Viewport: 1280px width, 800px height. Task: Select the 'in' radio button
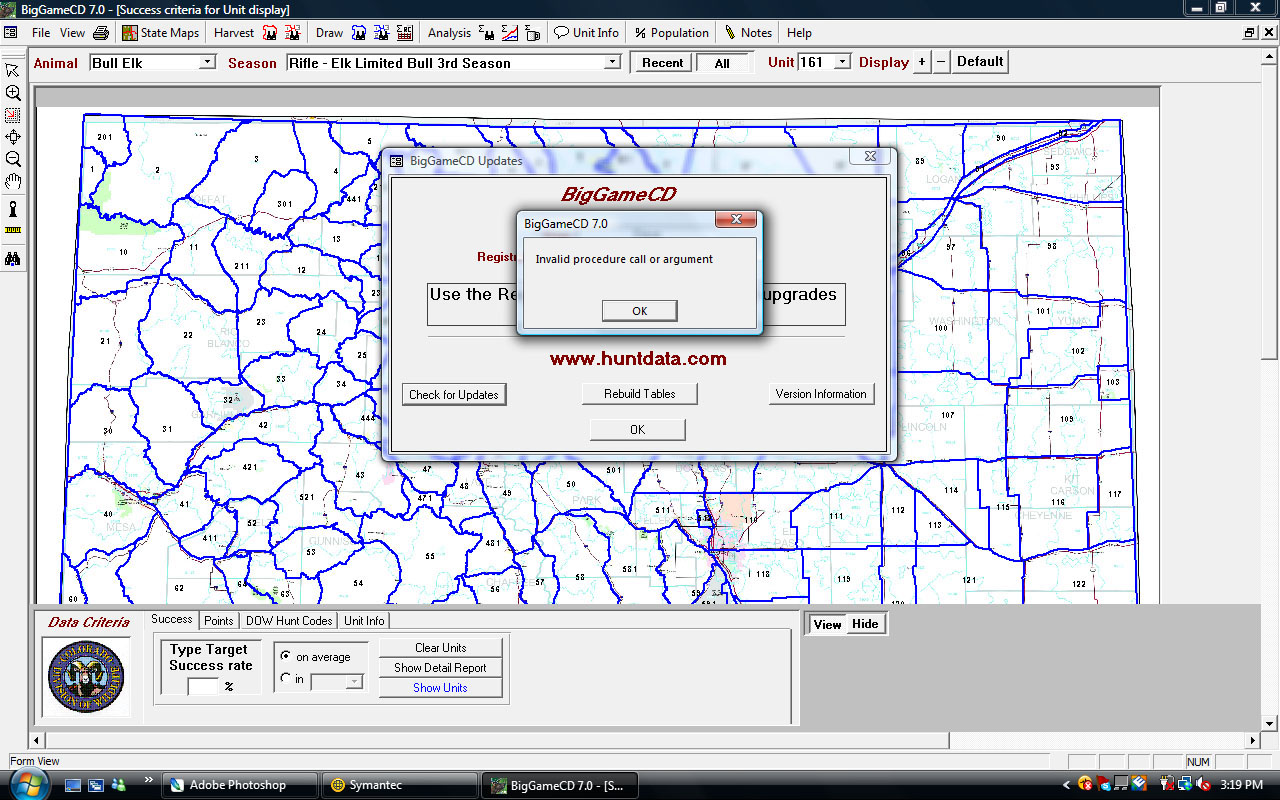(x=286, y=679)
